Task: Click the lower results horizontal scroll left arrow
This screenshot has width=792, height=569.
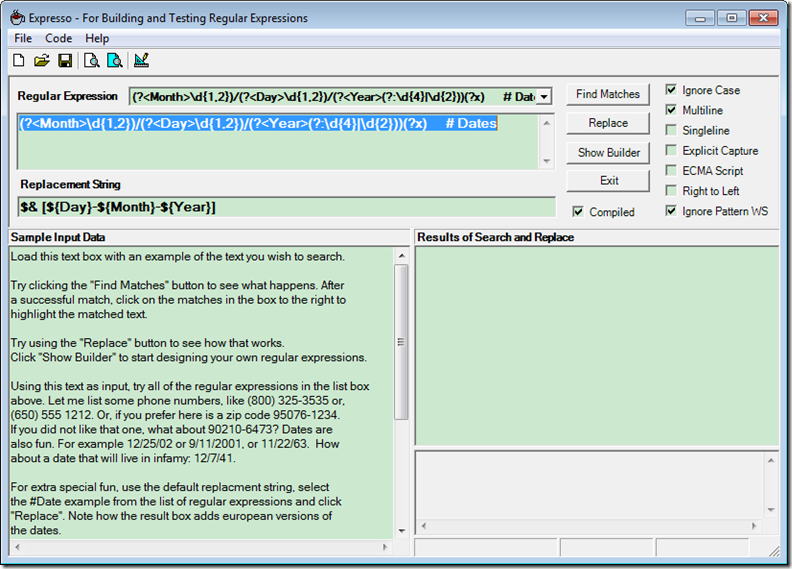Action: 424,526
